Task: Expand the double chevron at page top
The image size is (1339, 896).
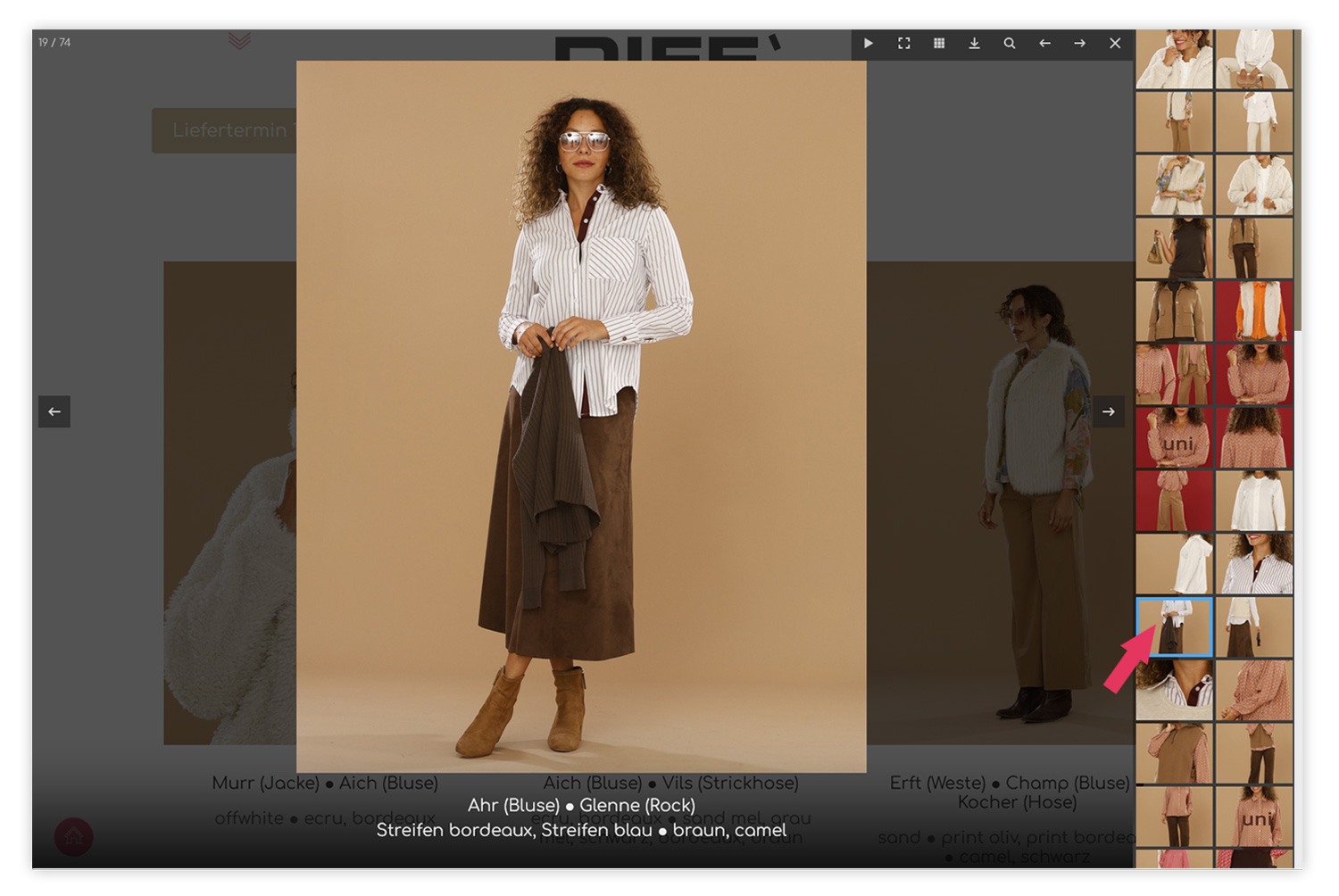Action: point(239,41)
